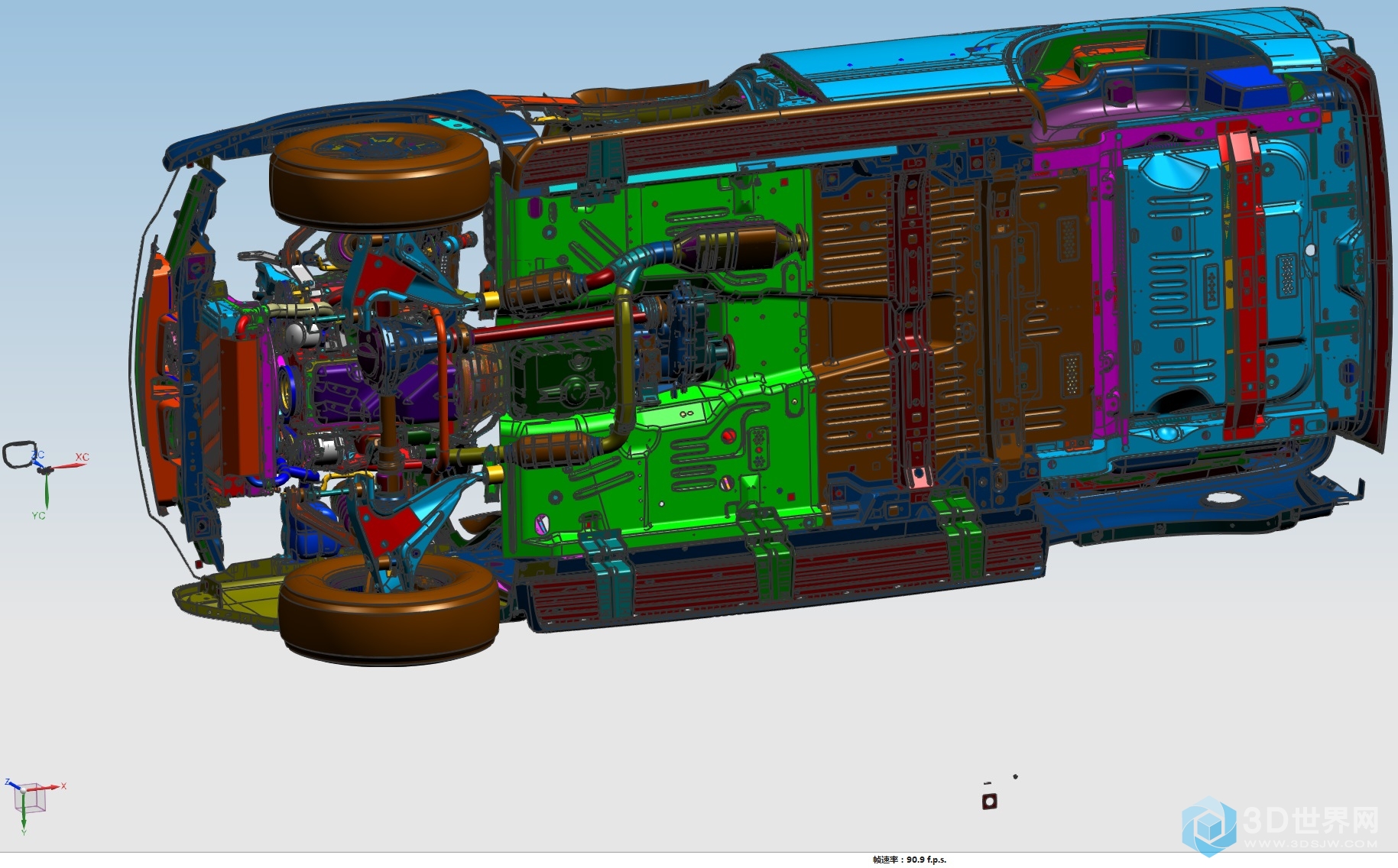
Task: Click the view triad cube in the corner
Action: (x=31, y=798)
